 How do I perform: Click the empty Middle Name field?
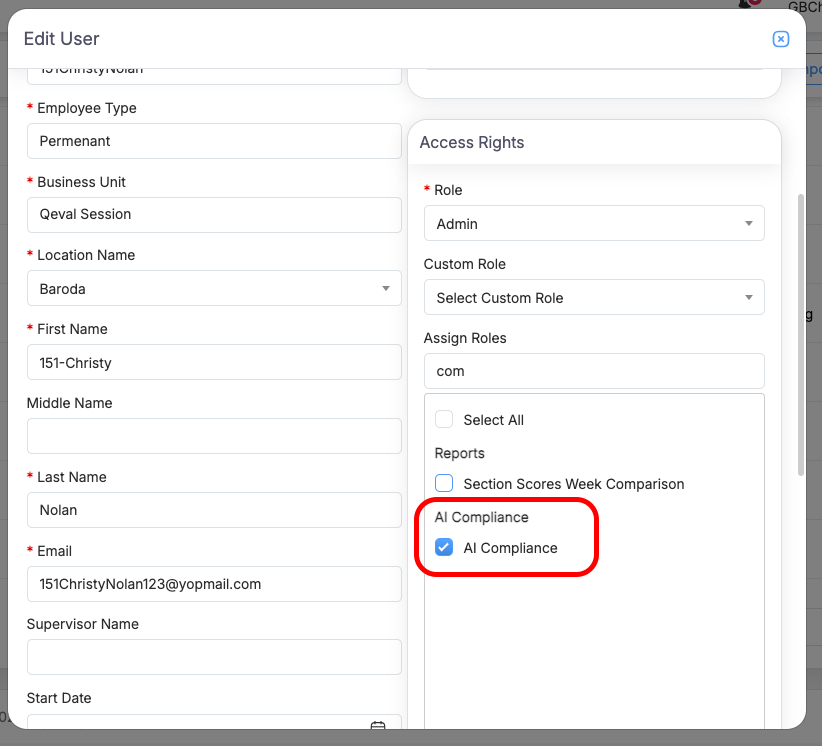pos(214,437)
